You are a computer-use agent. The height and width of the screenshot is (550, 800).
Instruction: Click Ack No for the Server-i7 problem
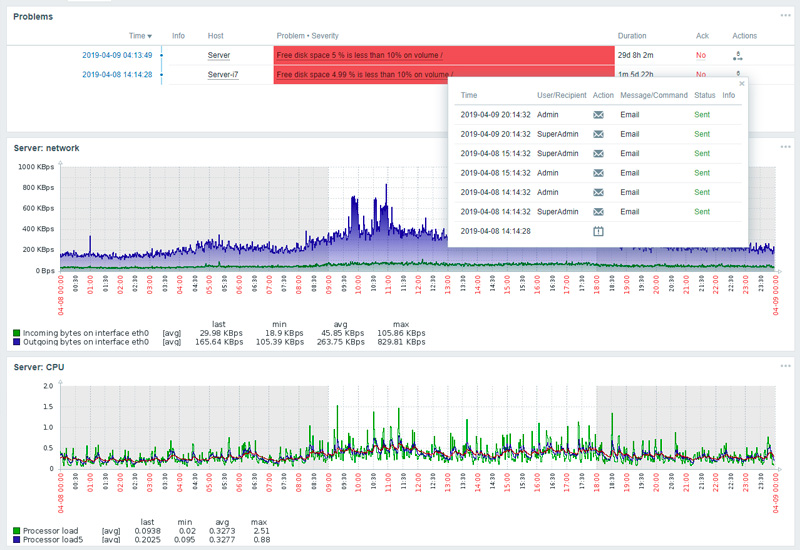pyautogui.click(x=701, y=75)
